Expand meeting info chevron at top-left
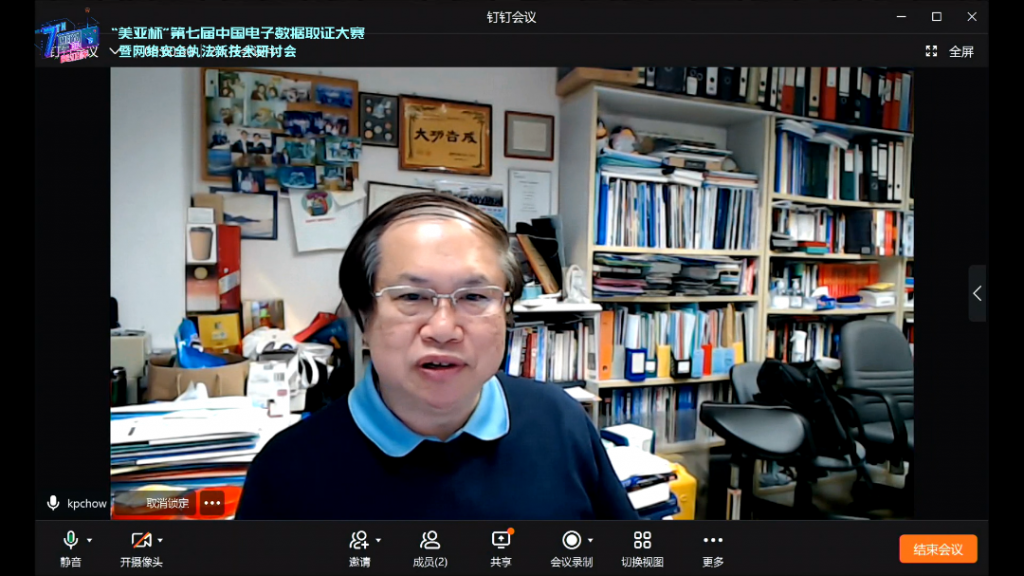 click(114, 51)
